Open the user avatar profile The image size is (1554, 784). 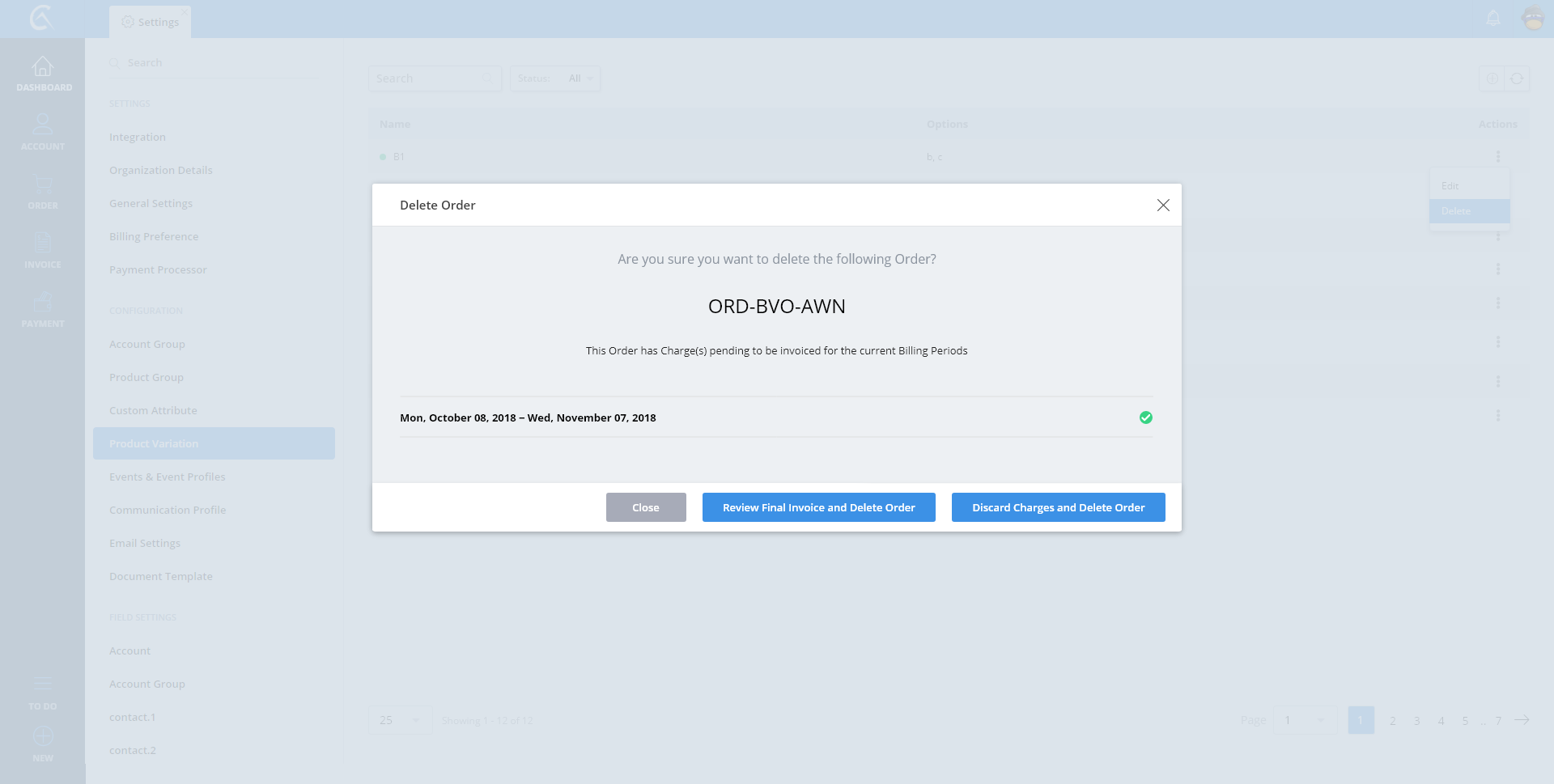tap(1533, 18)
